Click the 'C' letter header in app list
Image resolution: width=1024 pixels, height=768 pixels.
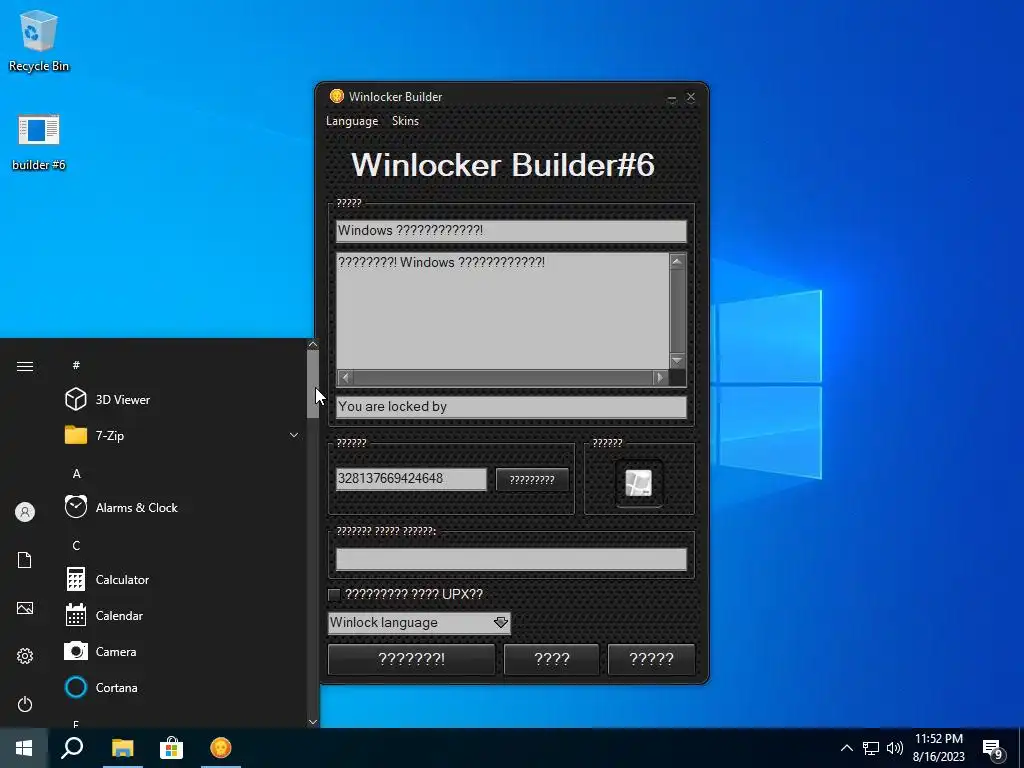[x=76, y=545]
